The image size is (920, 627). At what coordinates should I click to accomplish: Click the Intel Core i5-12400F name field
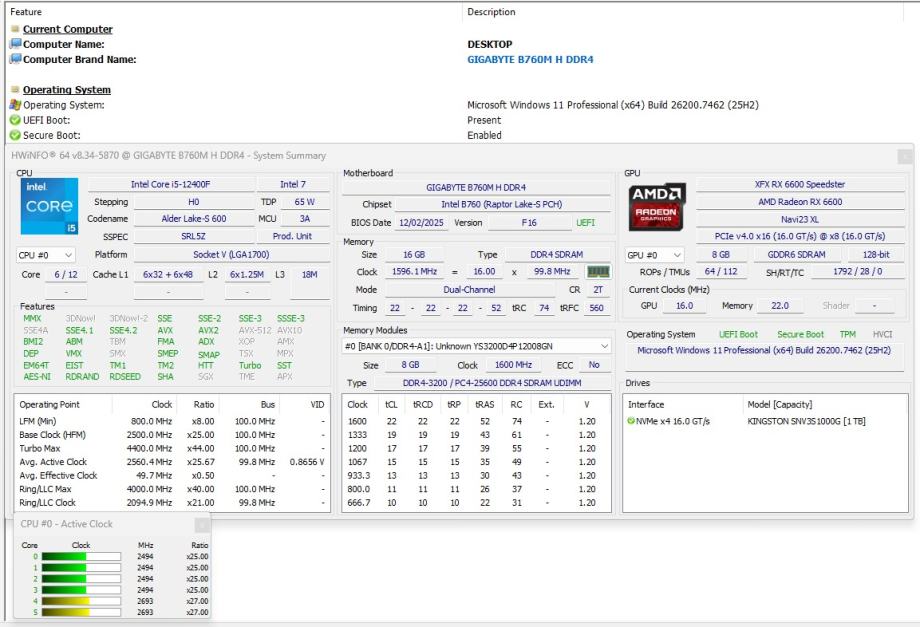[x=170, y=184]
